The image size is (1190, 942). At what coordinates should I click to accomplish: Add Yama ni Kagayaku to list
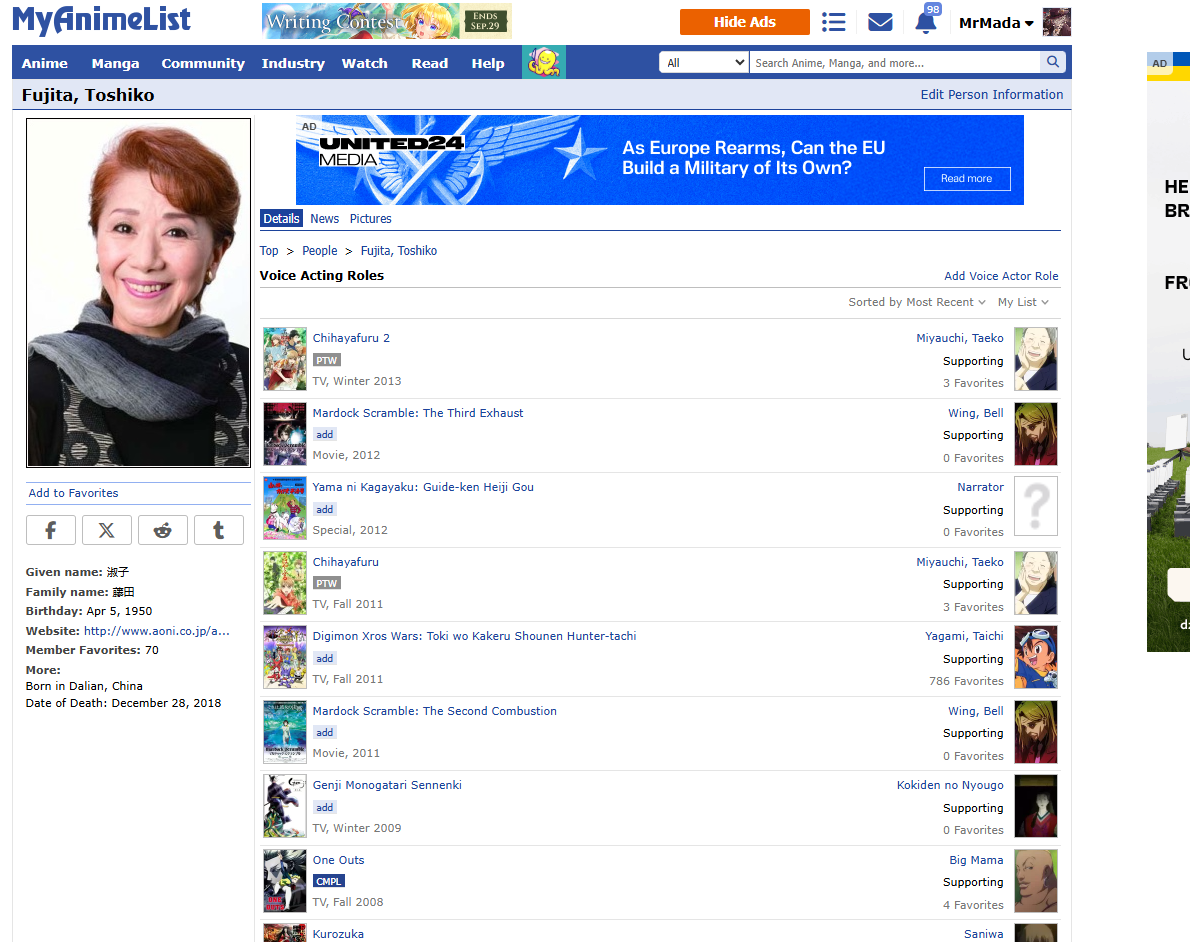point(325,509)
